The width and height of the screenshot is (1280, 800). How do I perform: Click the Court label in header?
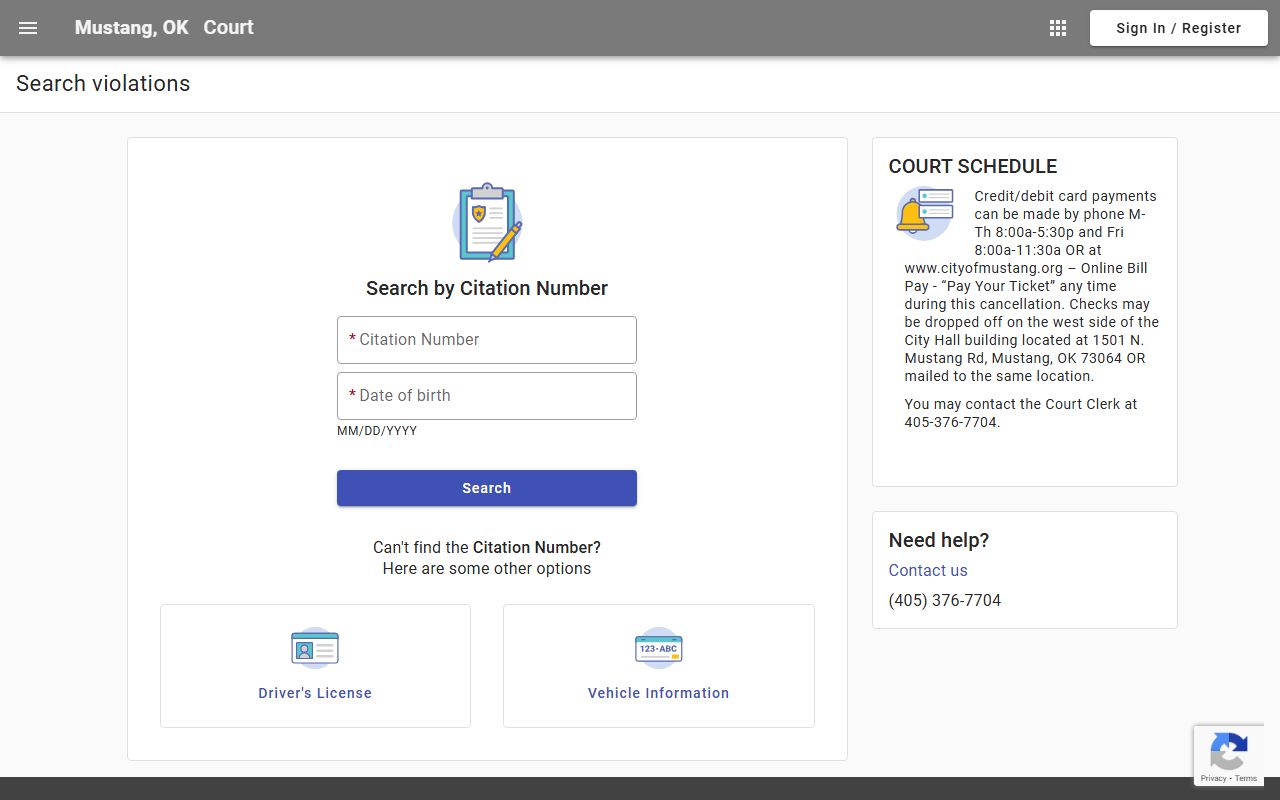coord(229,28)
